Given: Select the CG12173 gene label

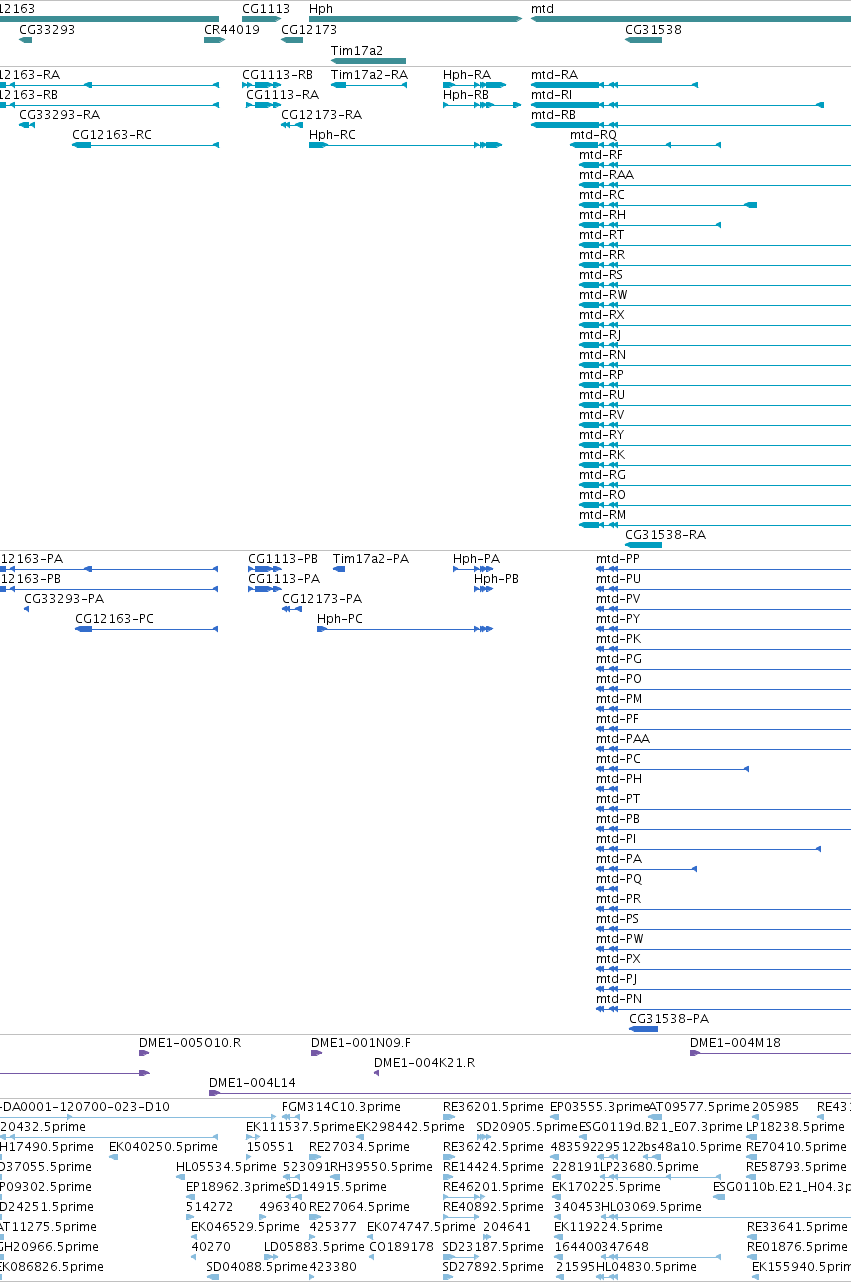Looking at the screenshot, I should pos(309,30).
